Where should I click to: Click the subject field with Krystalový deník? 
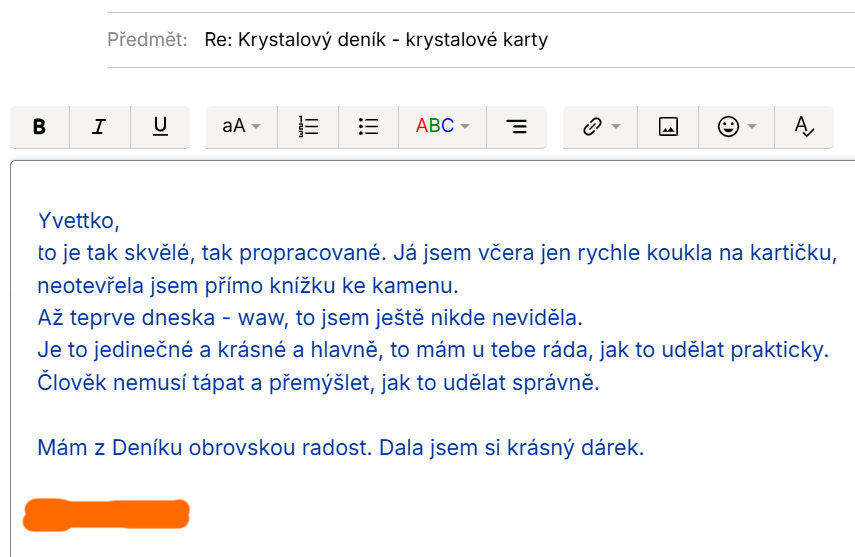(376, 40)
